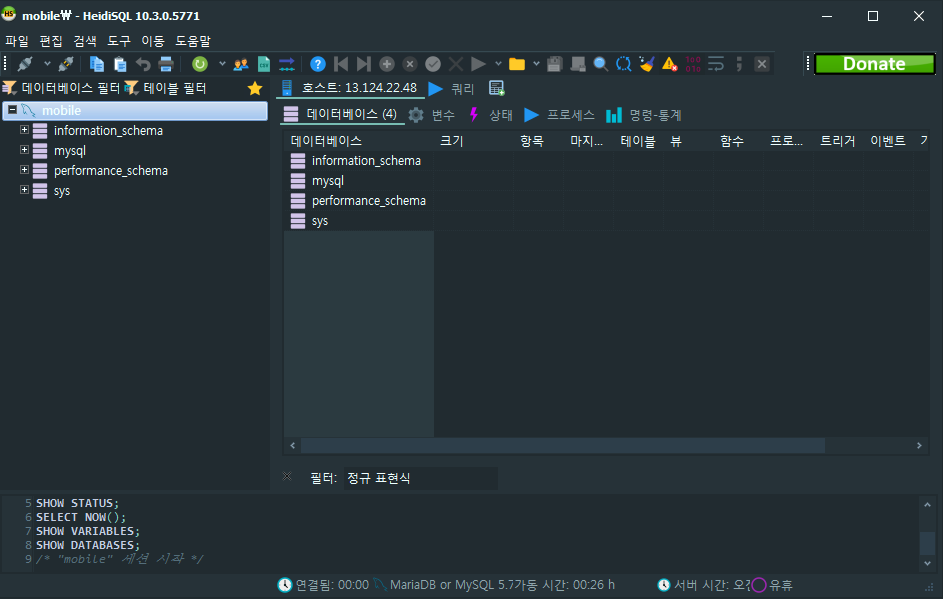Click the warning triangle with red X icon
Viewport: 943px width, 599px height.
tap(670, 64)
